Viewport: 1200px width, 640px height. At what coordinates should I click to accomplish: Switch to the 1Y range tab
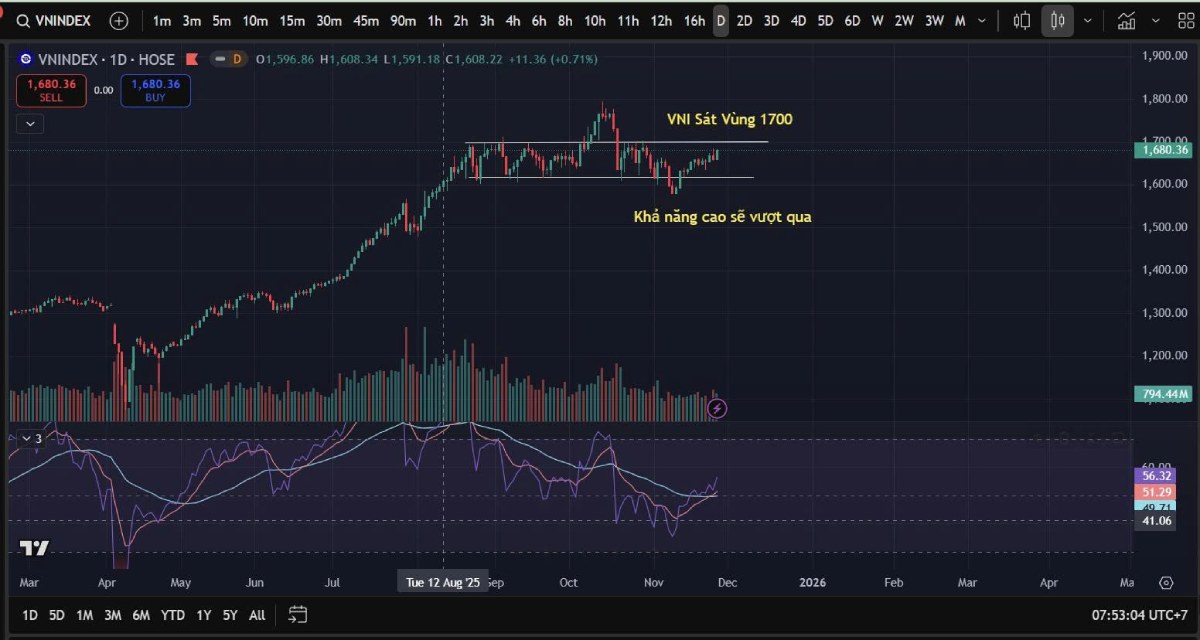click(x=202, y=616)
